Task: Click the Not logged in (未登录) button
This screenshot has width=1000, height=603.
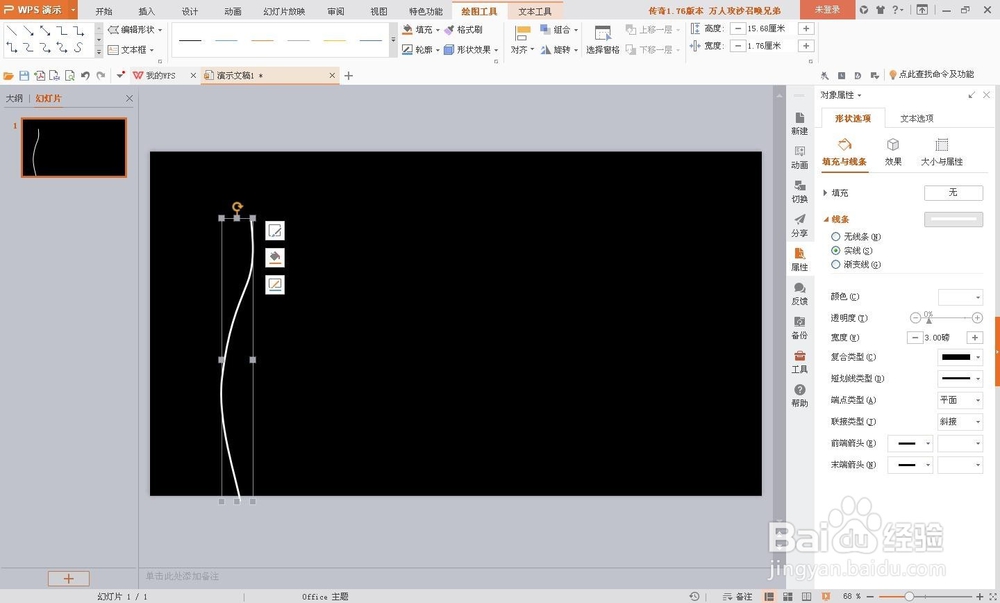Action: pos(827,10)
